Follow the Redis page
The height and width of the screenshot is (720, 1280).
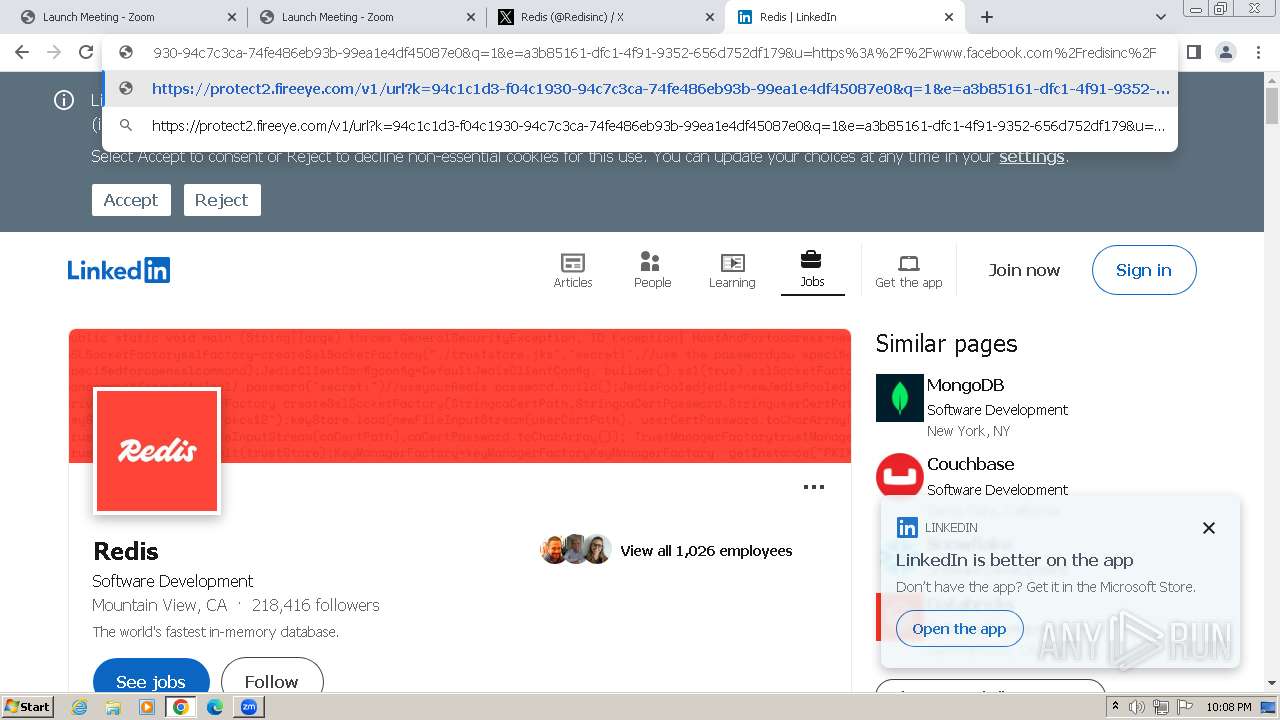(x=272, y=680)
